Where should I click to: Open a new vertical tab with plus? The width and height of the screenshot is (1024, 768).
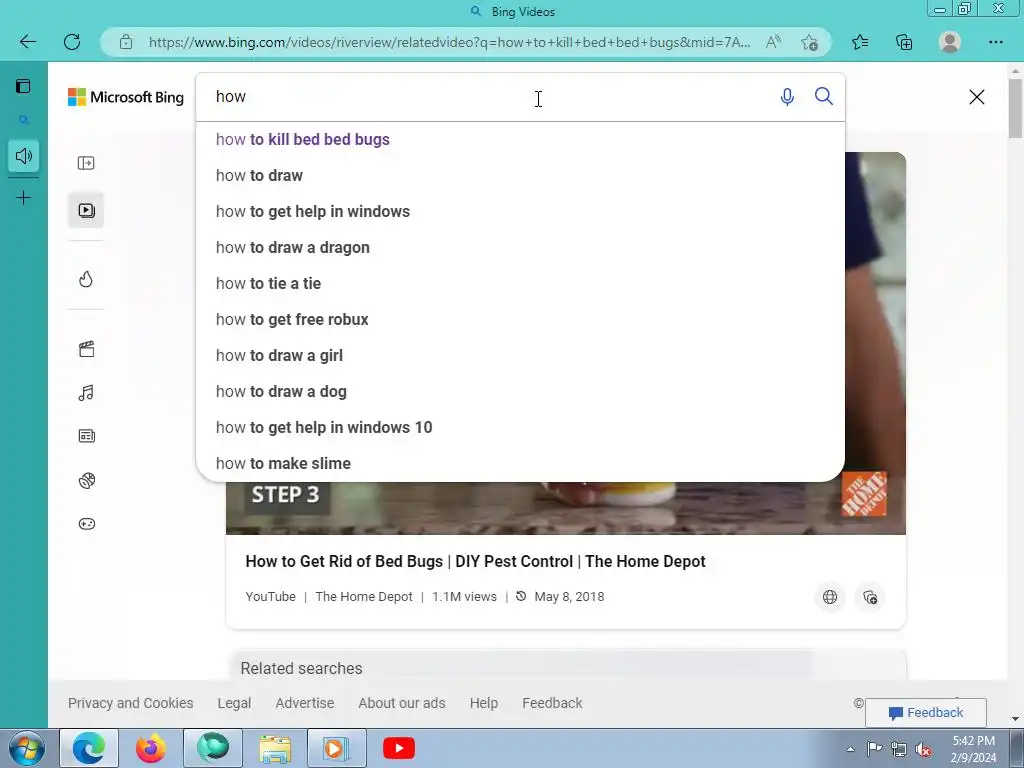pos(24,198)
